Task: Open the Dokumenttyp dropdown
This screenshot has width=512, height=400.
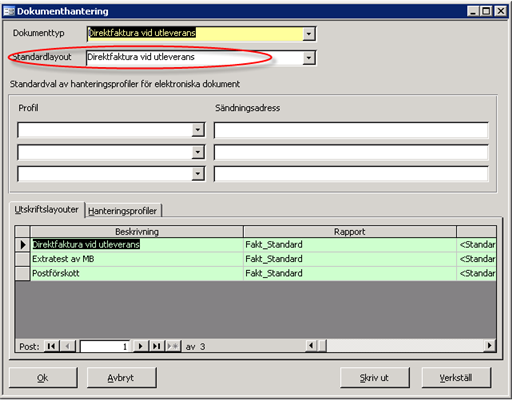Action: point(309,34)
